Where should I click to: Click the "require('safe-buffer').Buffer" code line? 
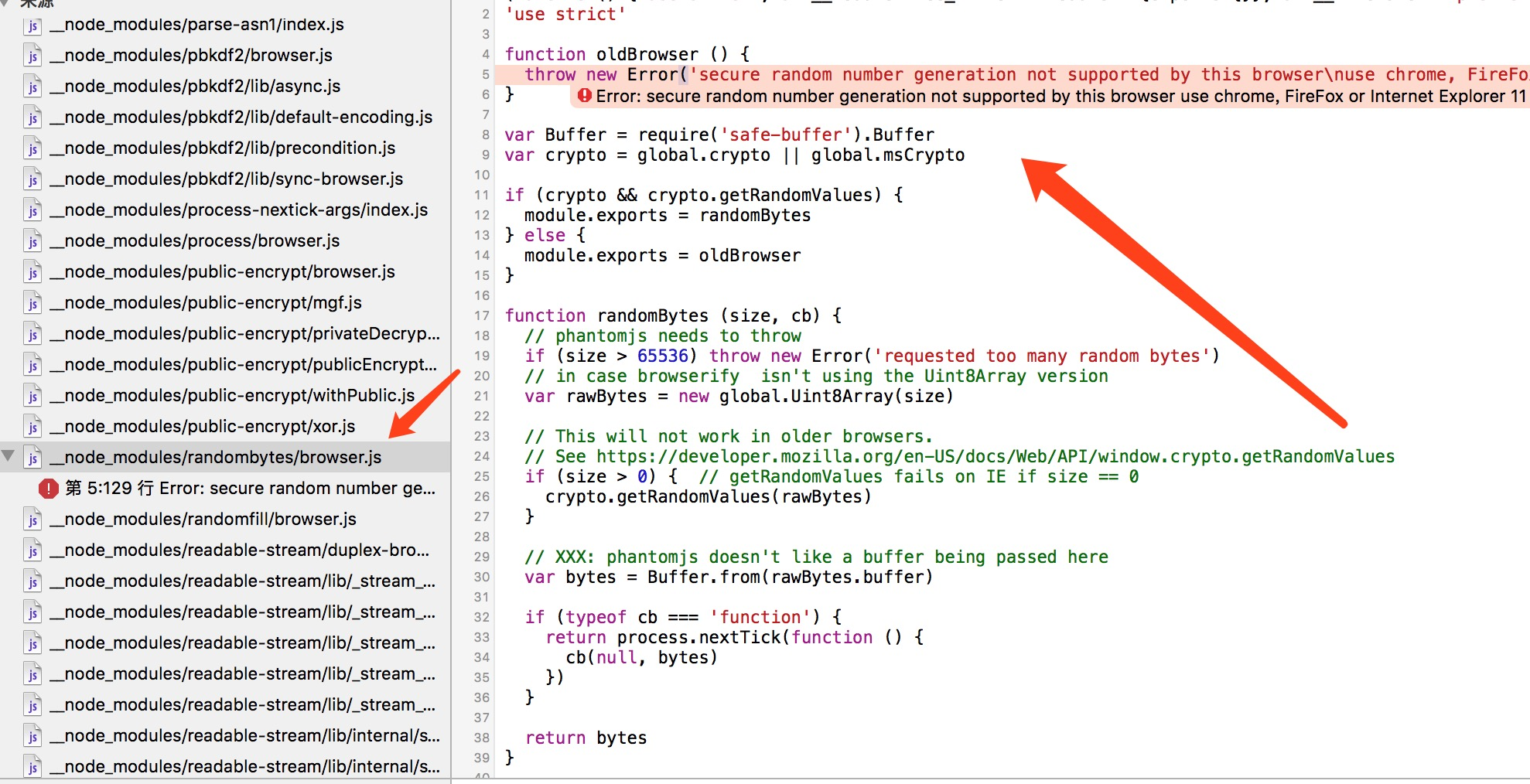pos(719,135)
